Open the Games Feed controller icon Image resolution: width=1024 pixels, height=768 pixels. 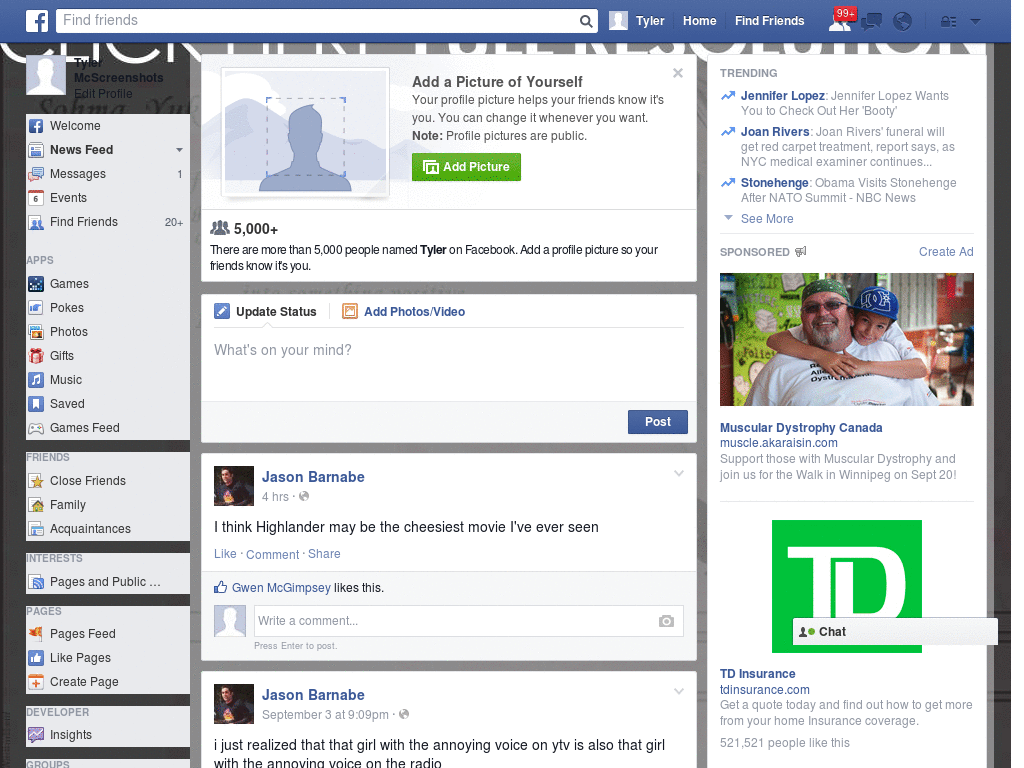pyautogui.click(x=37, y=428)
